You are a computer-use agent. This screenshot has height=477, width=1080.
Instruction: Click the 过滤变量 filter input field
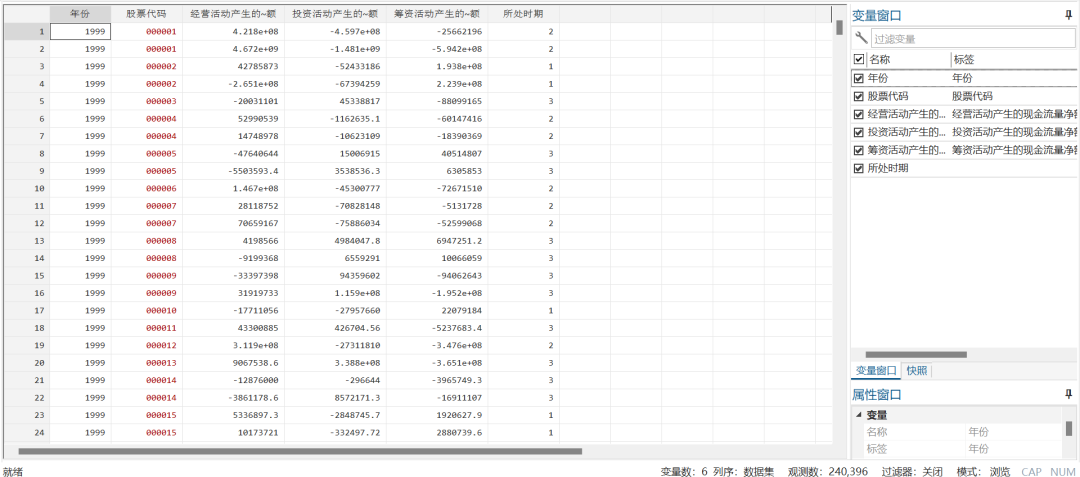pos(973,39)
